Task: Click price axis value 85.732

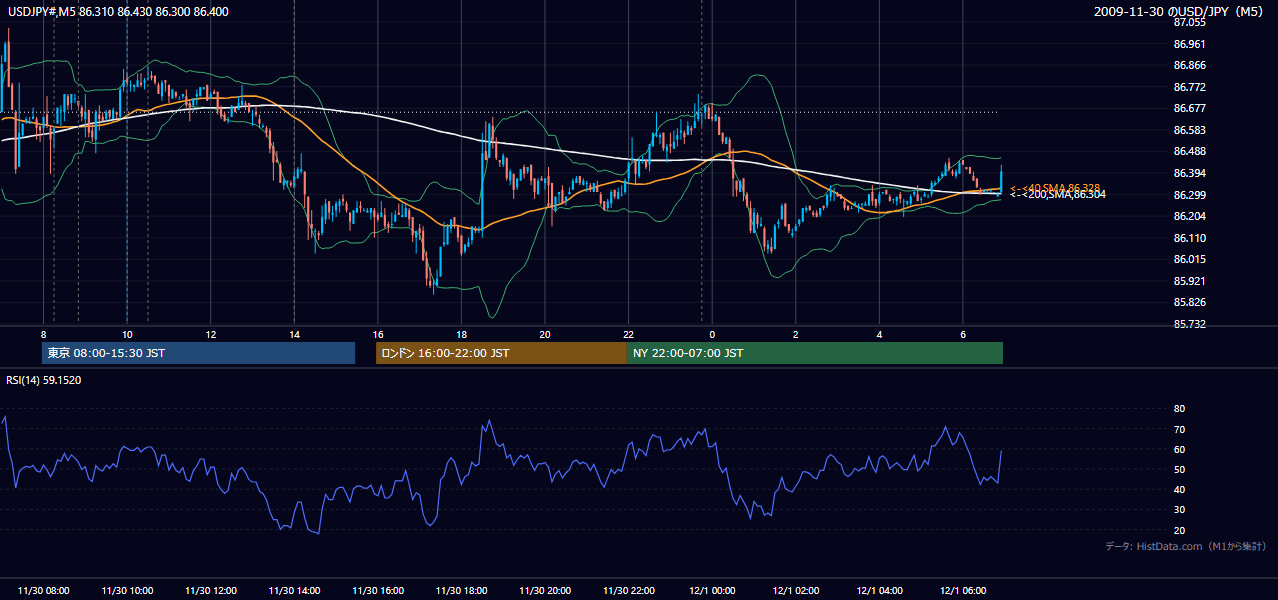Action: point(1189,324)
